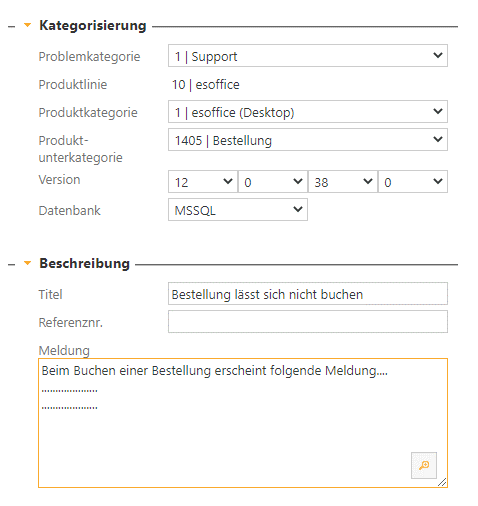Click into the empty Referenznr. field
The image size is (478, 506).
(308, 322)
